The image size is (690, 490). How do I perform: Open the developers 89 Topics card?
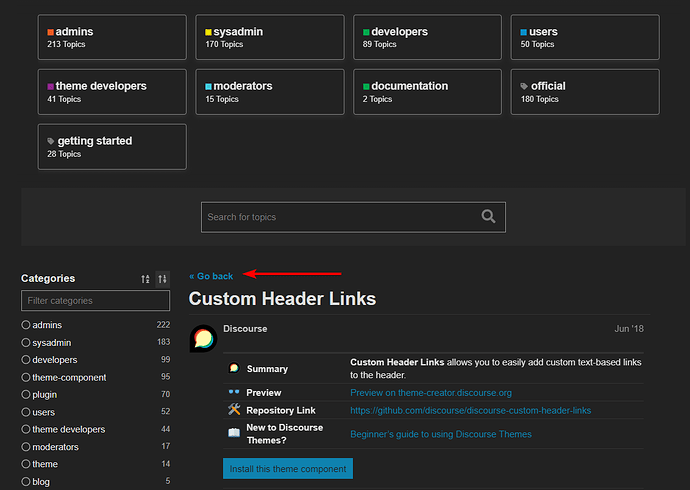point(427,37)
